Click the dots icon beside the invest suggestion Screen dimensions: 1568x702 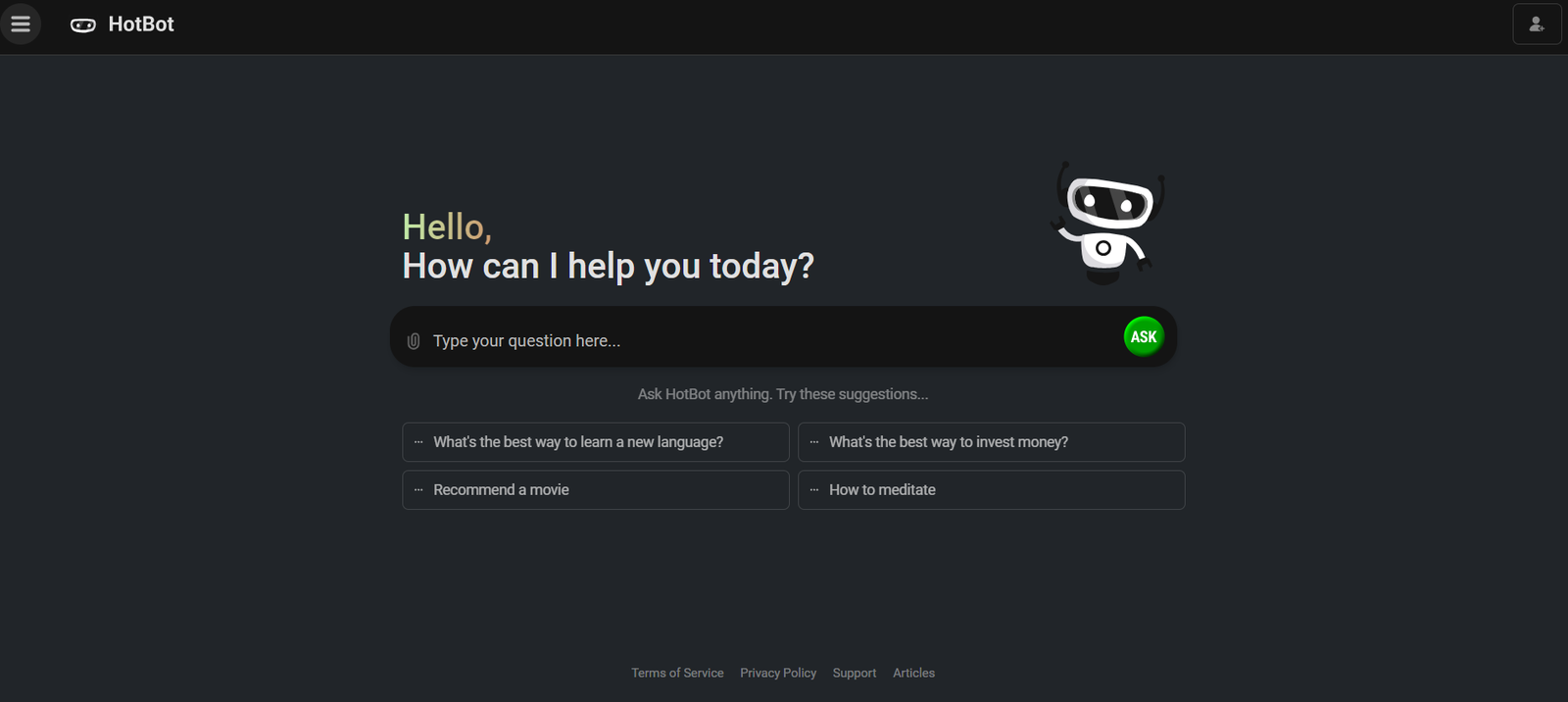[814, 442]
